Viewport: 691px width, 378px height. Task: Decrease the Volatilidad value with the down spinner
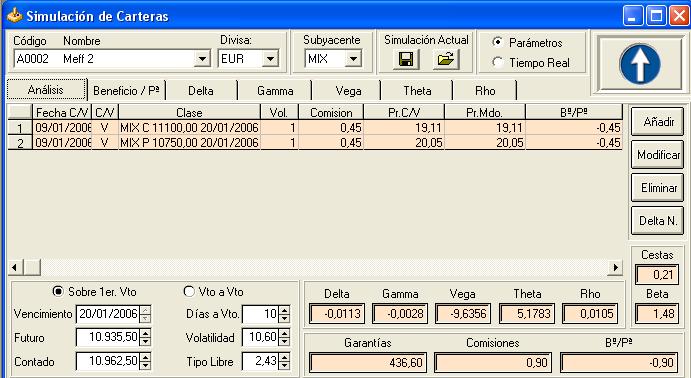(x=284, y=342)
